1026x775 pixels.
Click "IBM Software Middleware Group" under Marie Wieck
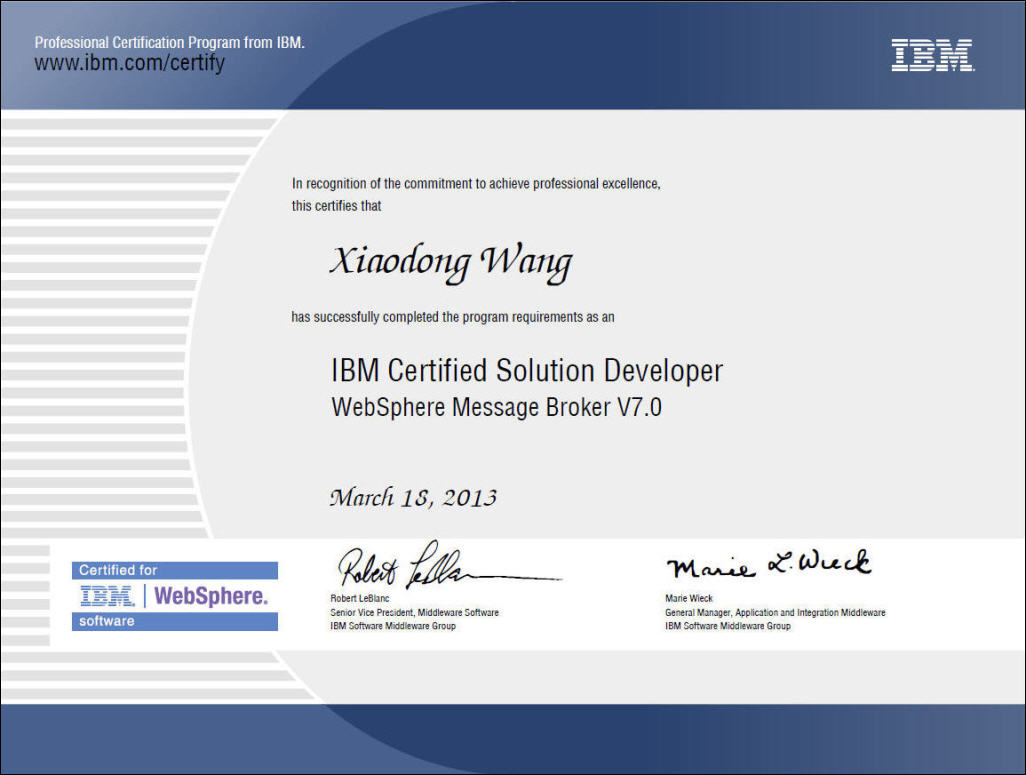tap(728, 626)
